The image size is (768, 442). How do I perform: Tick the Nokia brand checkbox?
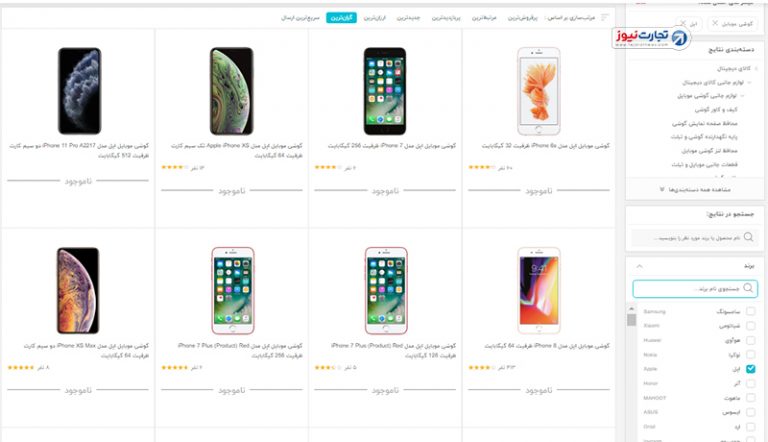[x=750, y=354]
